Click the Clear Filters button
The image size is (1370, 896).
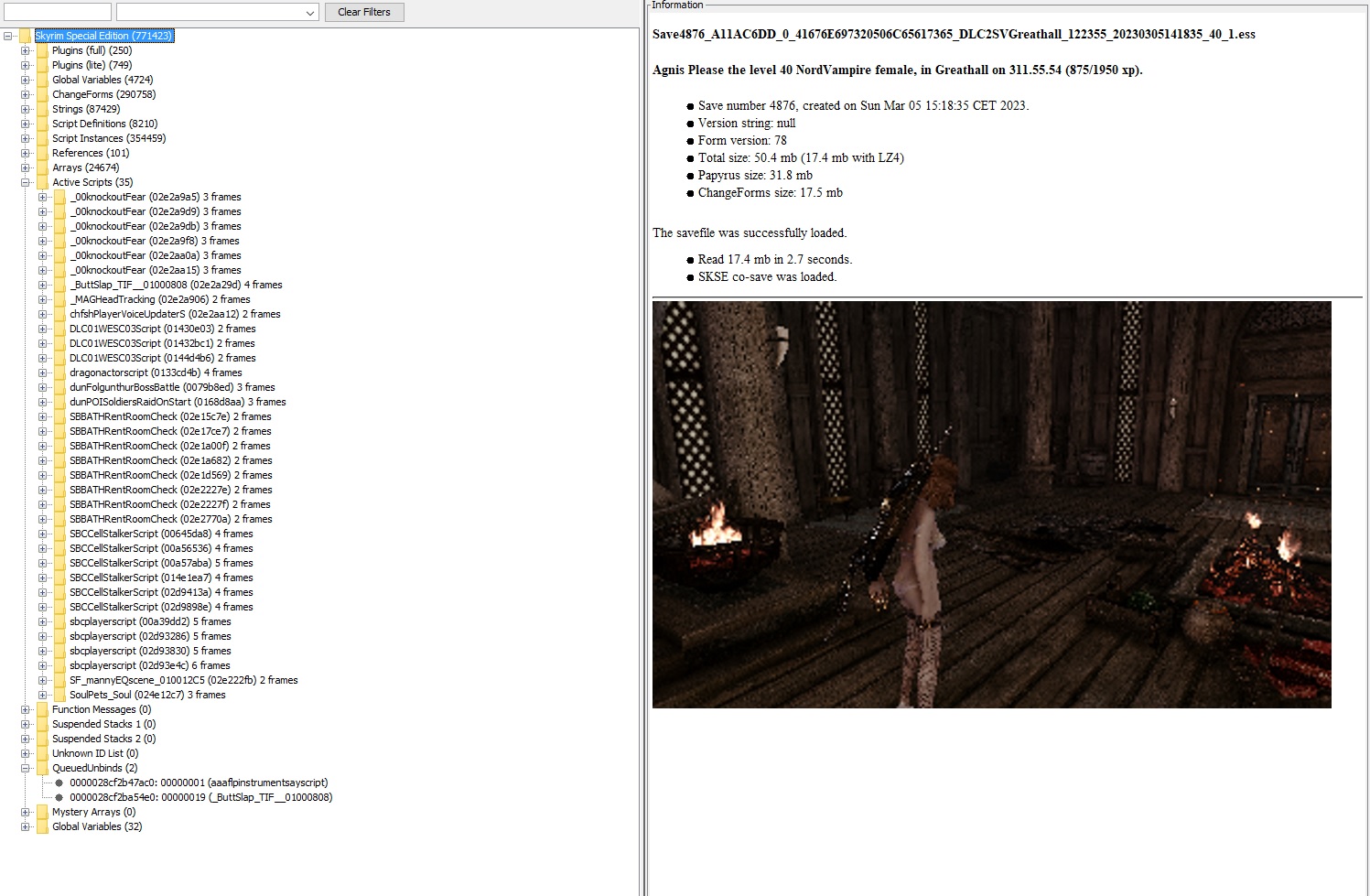pos(364,12)
